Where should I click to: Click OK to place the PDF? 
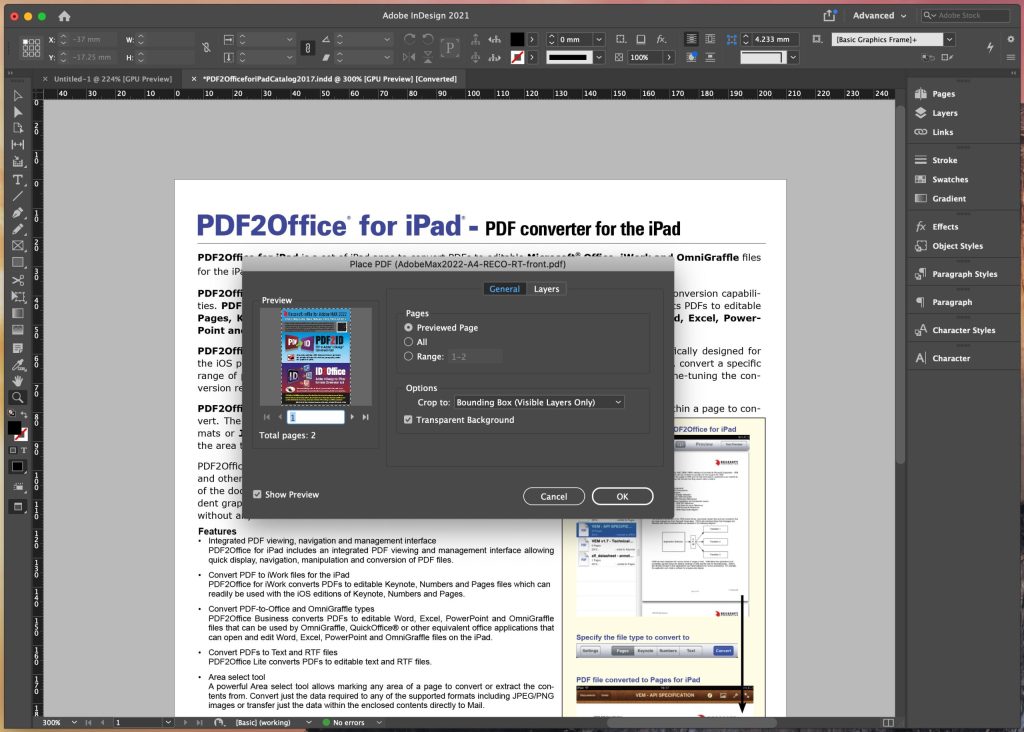pos(622,495)
